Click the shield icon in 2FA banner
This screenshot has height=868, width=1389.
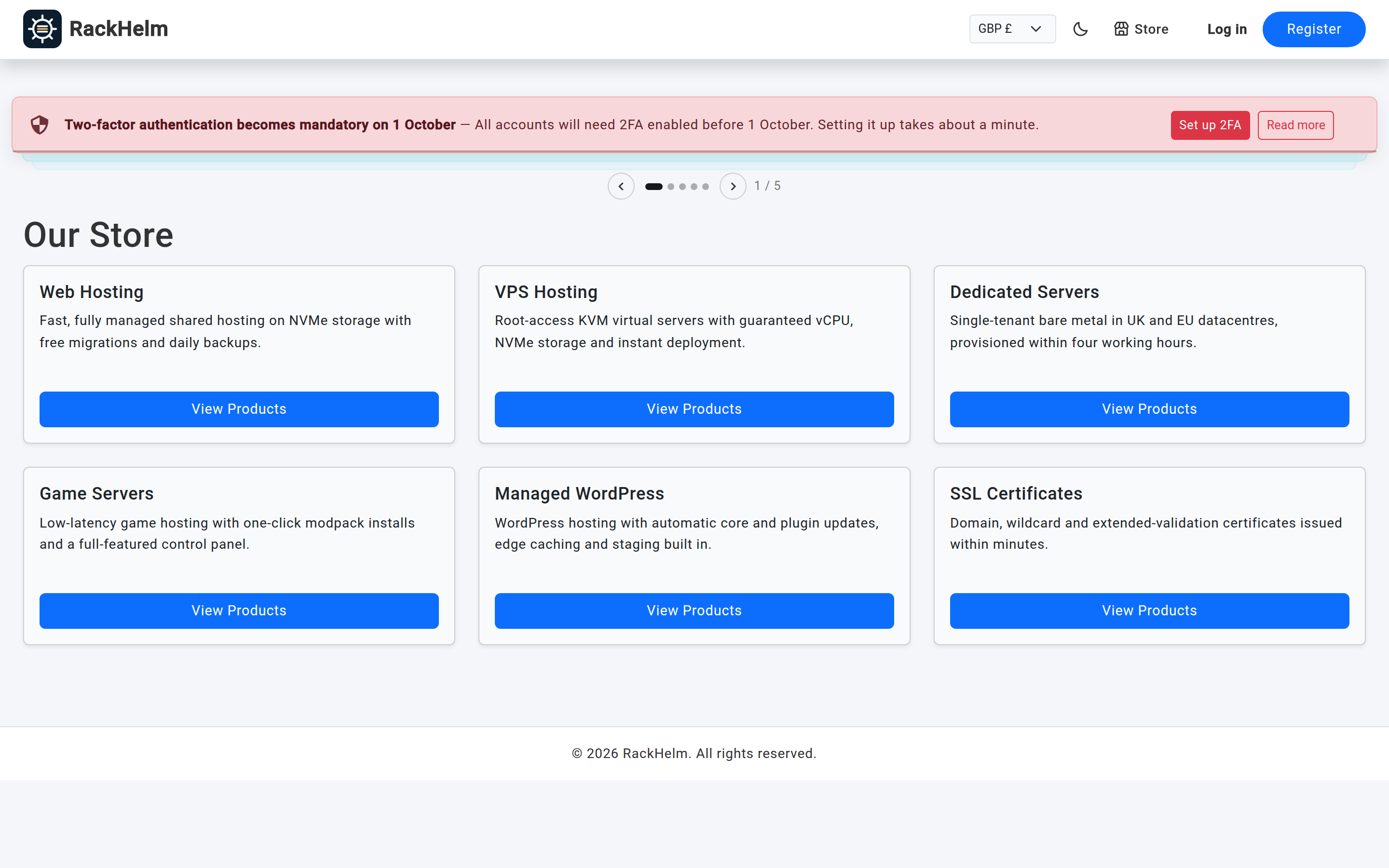[x=40, y=124]
